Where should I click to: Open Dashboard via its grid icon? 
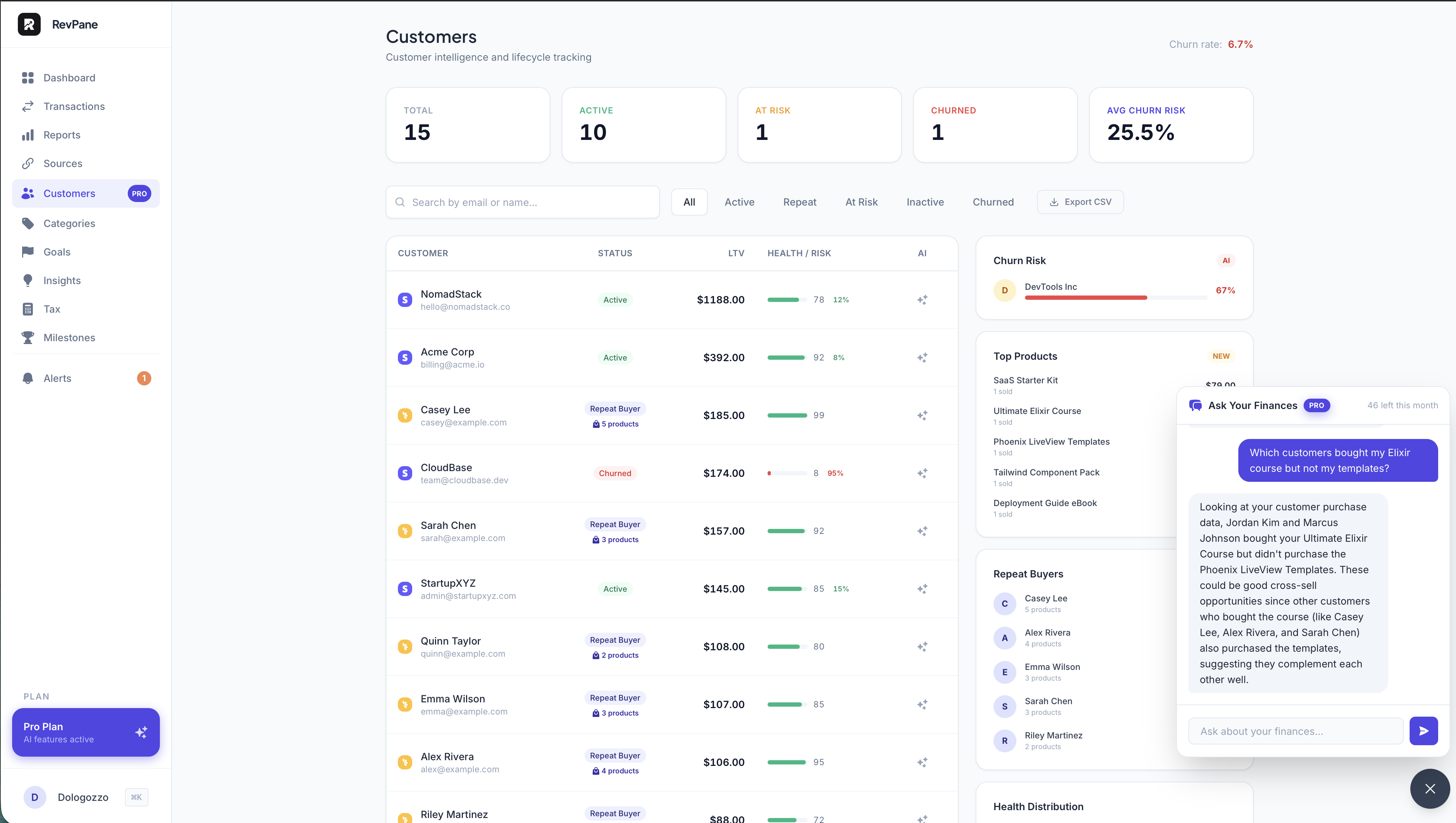pyautogui.click(x=28, y=78)
